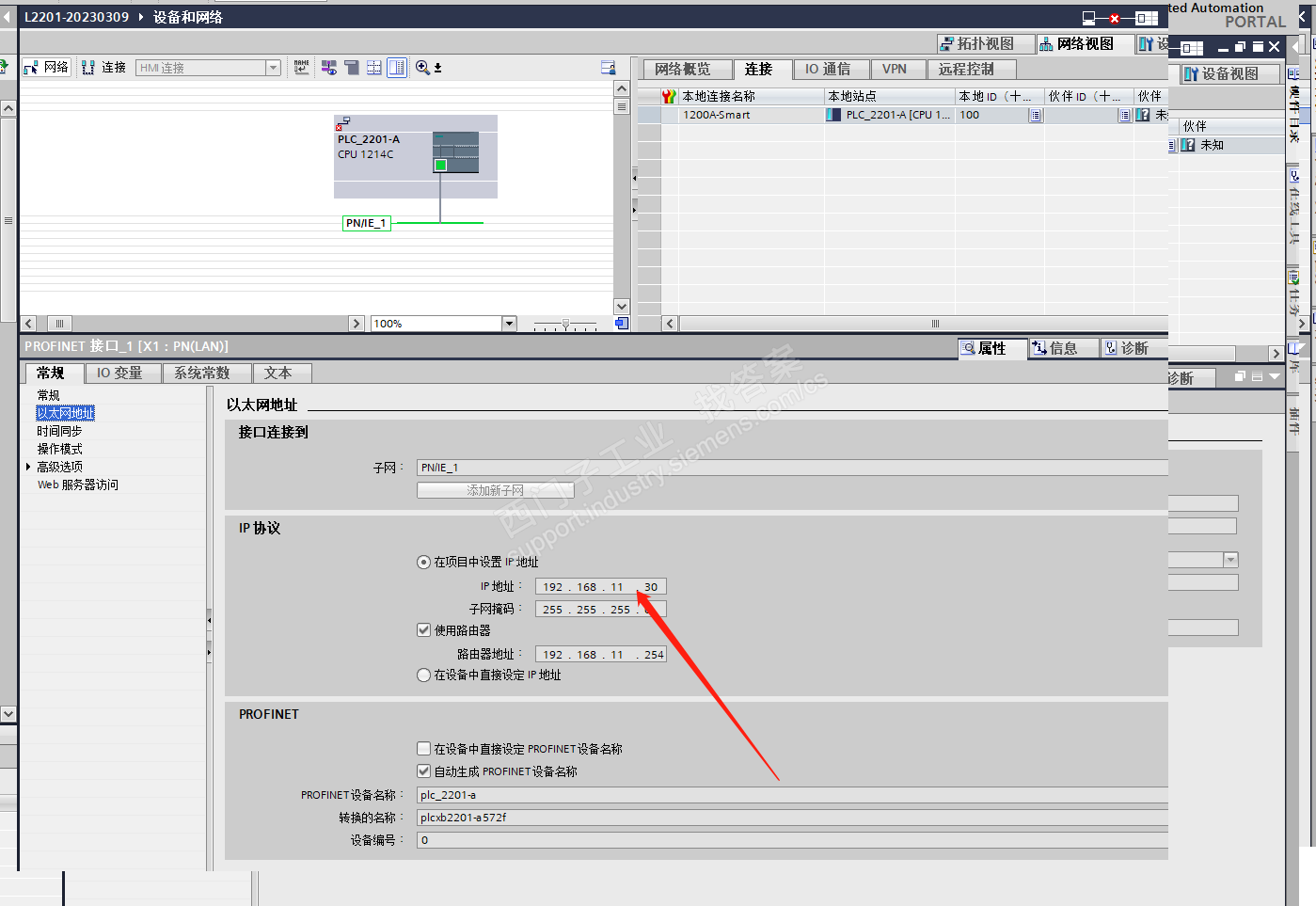Switch to 网络视图 network view tab
Image resolution: width=1316 pixels, height=906 pixels.
click(1086, 44)
